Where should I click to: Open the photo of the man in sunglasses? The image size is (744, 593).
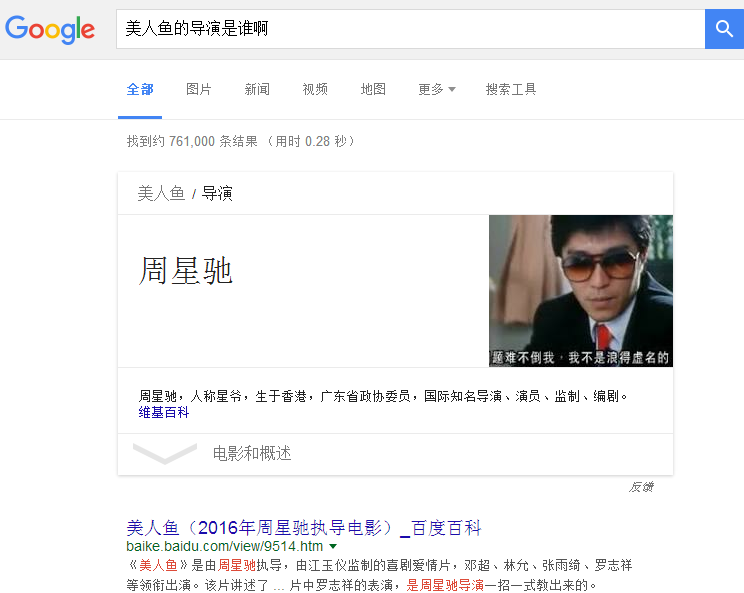coord(581,291)
